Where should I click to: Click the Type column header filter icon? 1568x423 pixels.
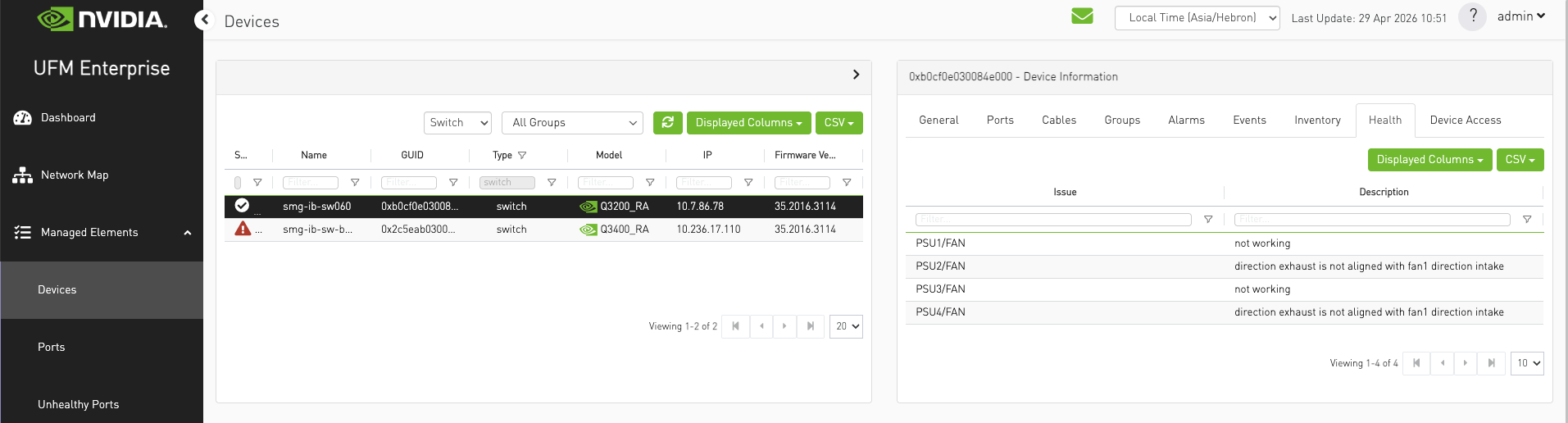522,155
